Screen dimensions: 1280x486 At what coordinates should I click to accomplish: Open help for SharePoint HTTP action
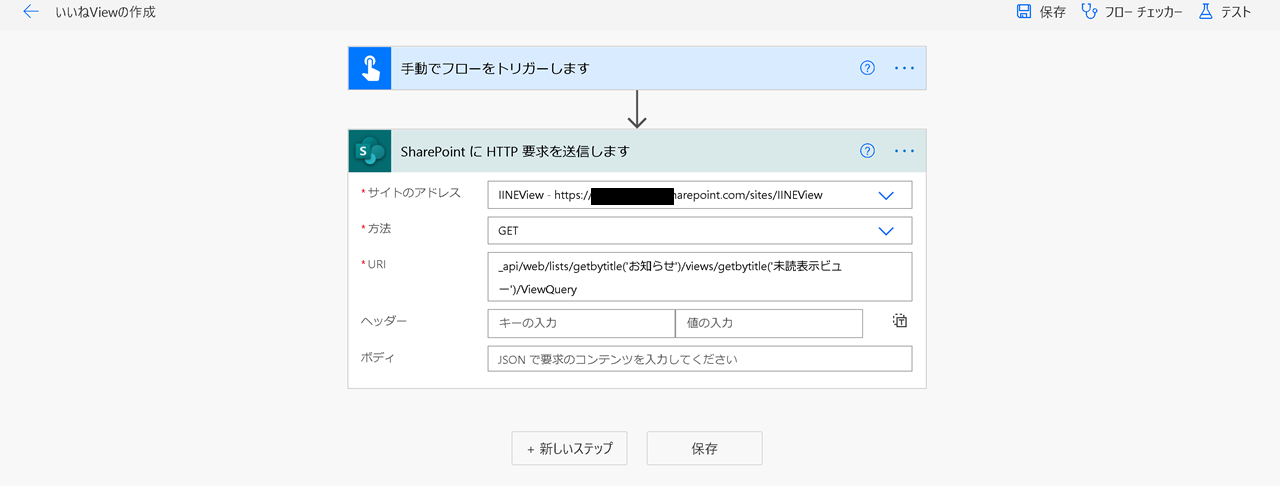tap(867, 151)
